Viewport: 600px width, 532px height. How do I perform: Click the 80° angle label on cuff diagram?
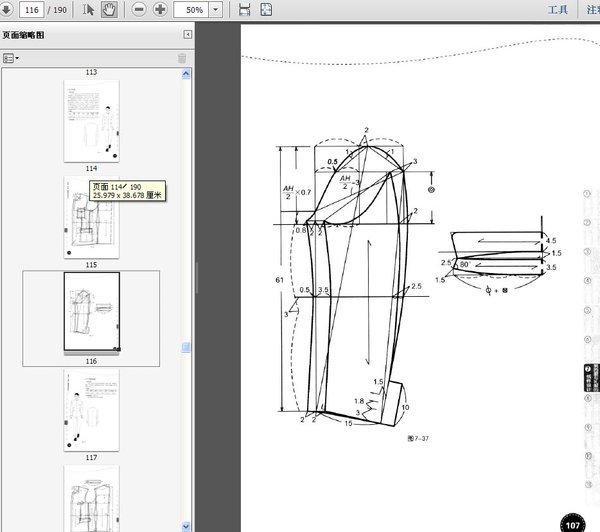(464, 264)
